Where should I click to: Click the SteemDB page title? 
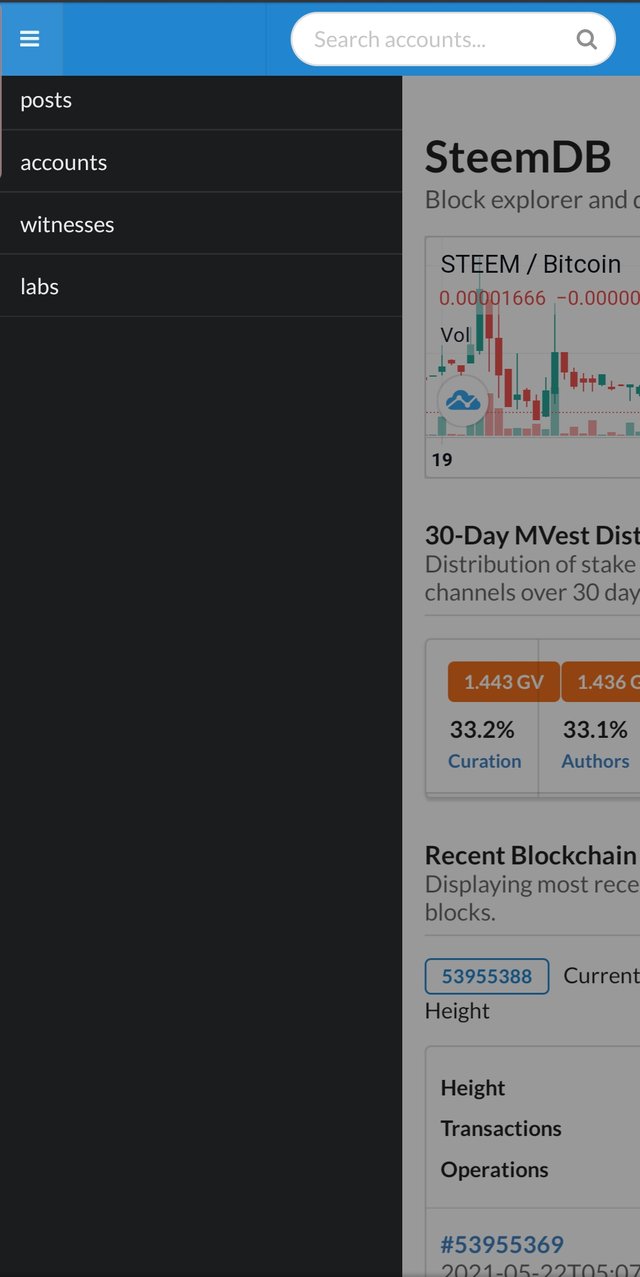tap(517, 158)
